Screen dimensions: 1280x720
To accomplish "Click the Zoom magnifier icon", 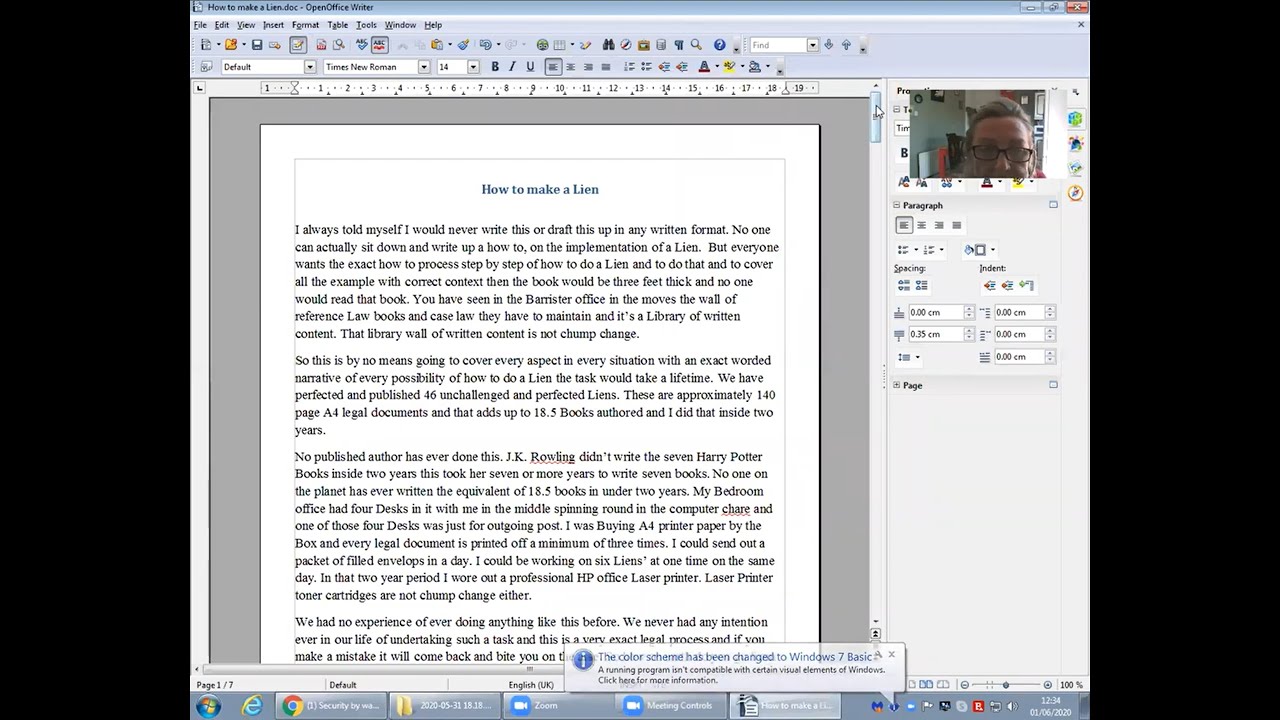I will pyautogui.click(x=696, y=45).
